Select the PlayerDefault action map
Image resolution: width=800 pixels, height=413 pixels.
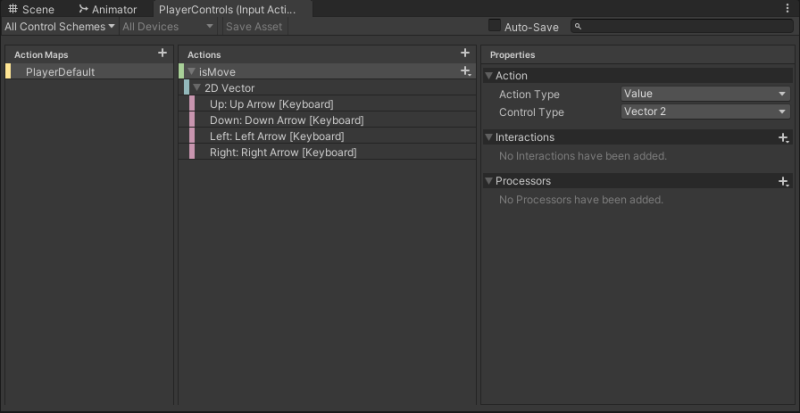(89, 71)
